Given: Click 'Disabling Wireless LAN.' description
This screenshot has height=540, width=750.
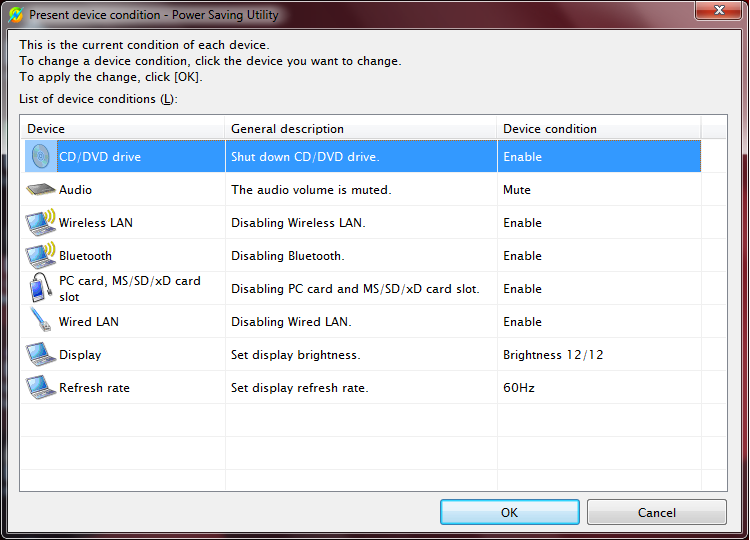Looking at the screenshot, I should coord(298,223).
